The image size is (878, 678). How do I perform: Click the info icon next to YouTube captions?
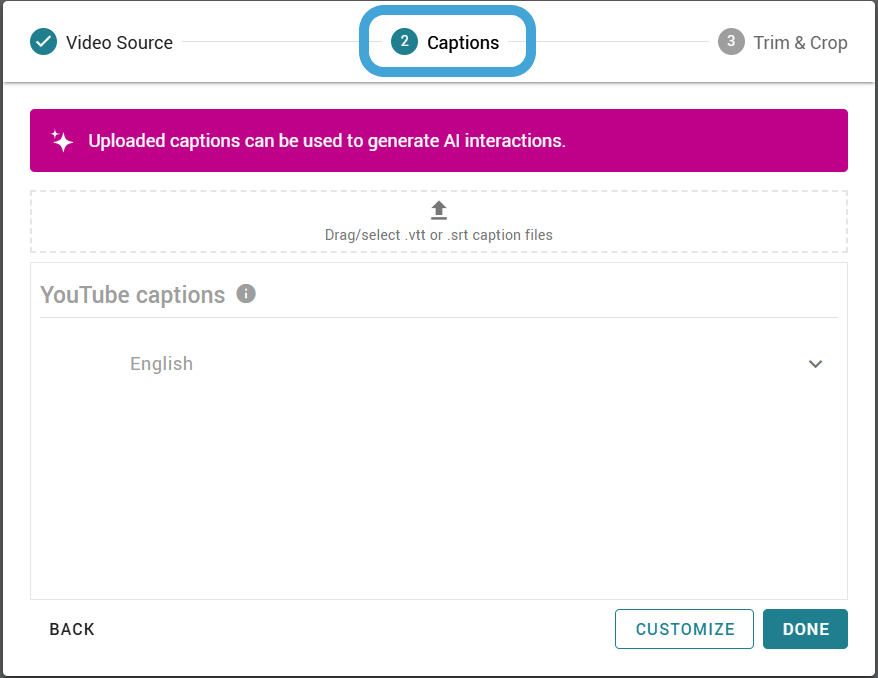pyautogui.click(x=247, y=293)
